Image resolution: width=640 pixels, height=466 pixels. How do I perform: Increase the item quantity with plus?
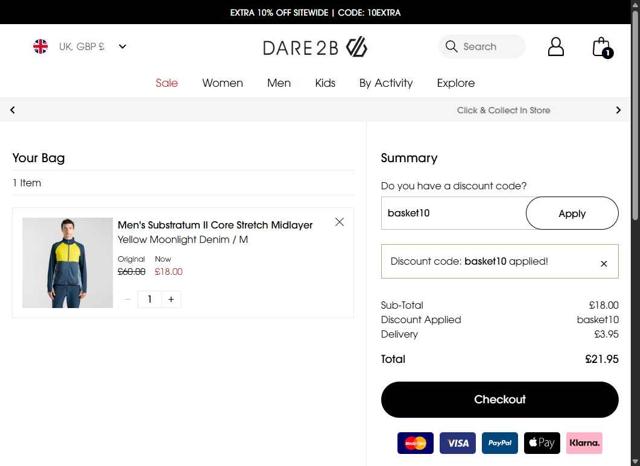pyautogui.click(x=171, y=300)
